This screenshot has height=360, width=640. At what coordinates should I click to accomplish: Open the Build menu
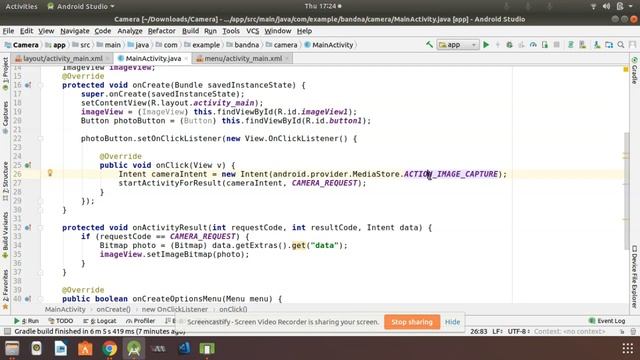pyautogui.click(x=190, y=31)
